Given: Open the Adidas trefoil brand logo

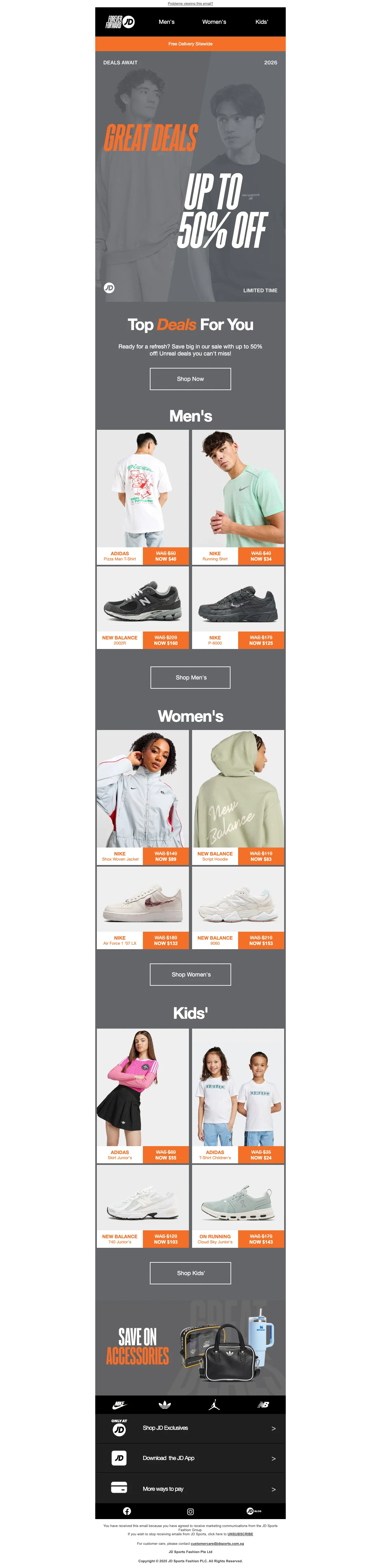Looking at the screenshot, I should coord(164,1405).
